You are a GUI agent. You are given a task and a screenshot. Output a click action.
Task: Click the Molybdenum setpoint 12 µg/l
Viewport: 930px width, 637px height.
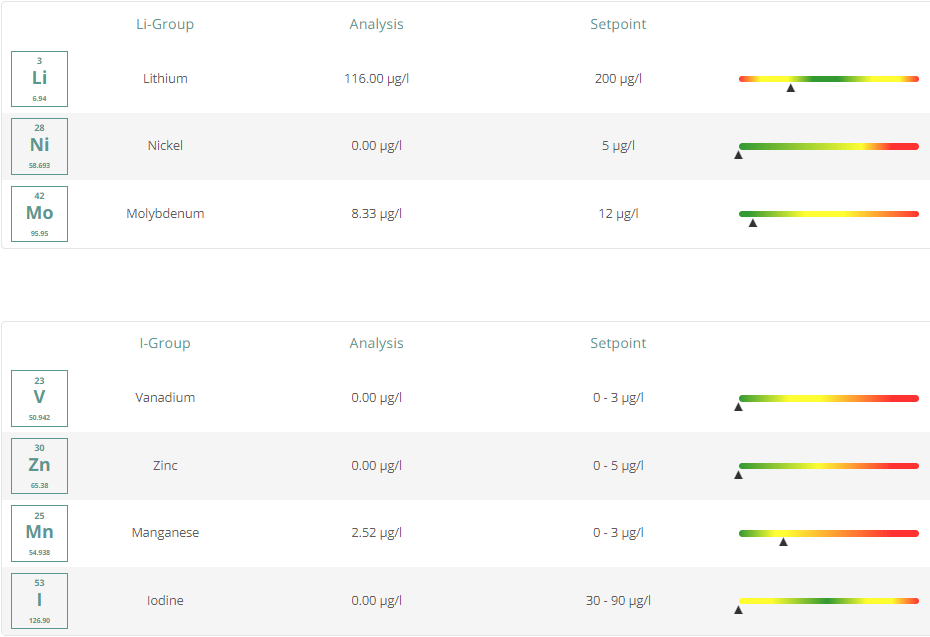pos(618,214)
